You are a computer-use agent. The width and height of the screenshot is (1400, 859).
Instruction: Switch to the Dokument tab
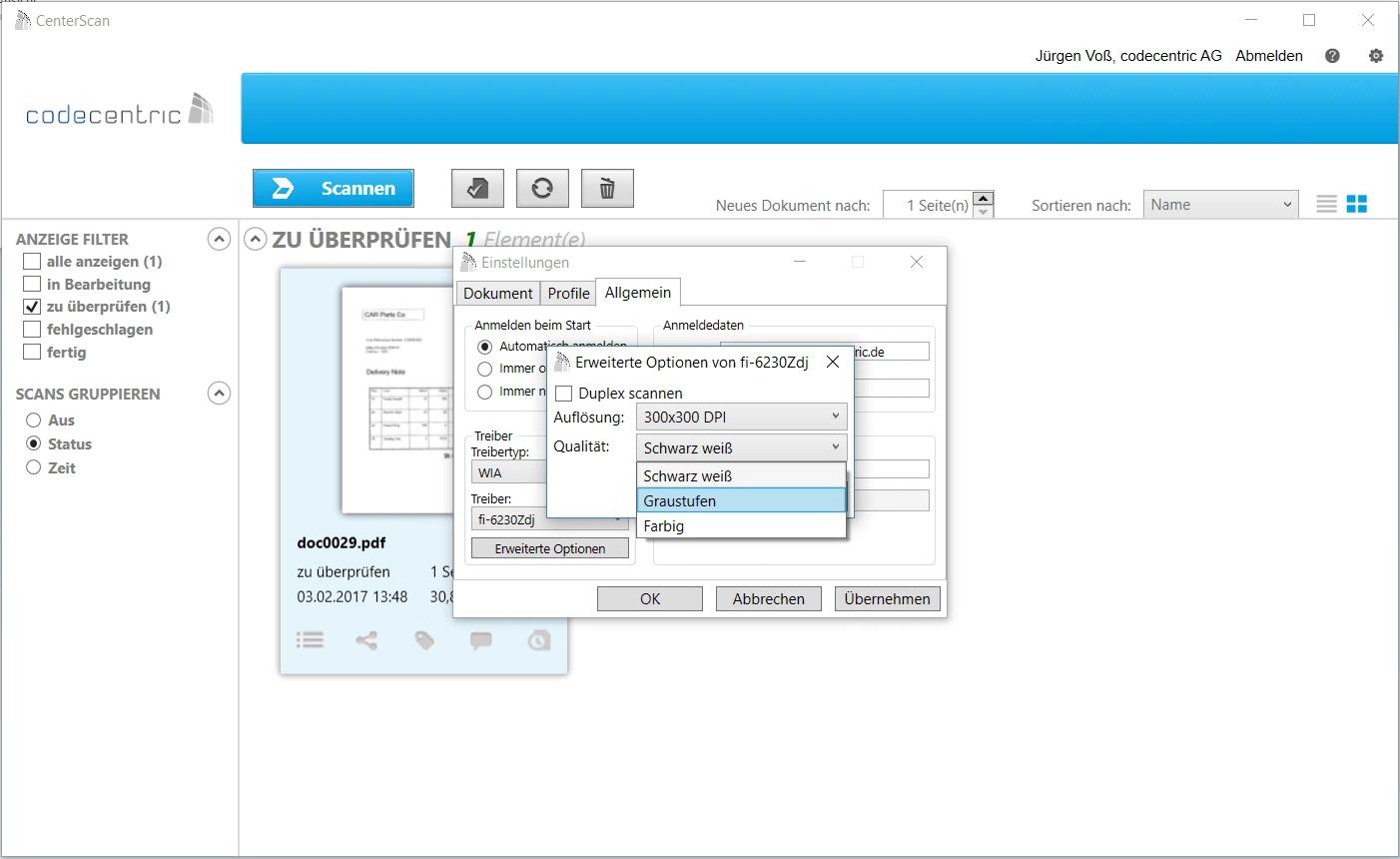(497, 293)
